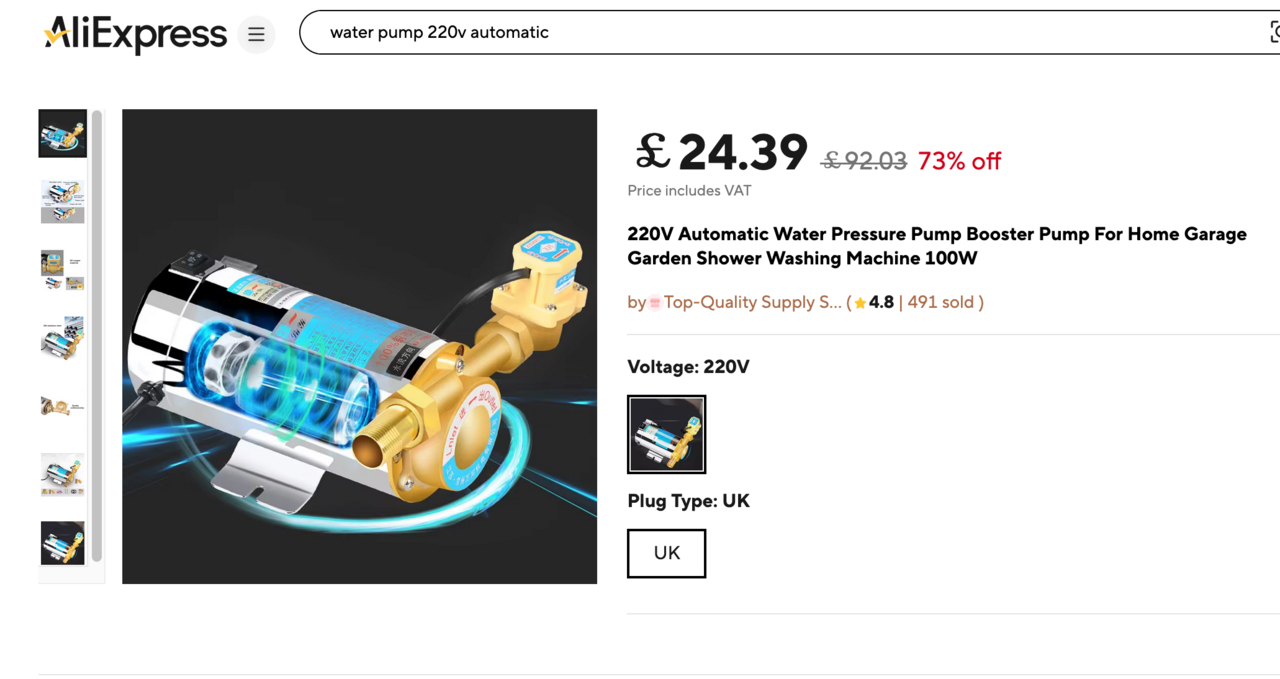Viewport: 1280px width, 679px height.
Task: Click the gold rating star icon
Action: 860,303
